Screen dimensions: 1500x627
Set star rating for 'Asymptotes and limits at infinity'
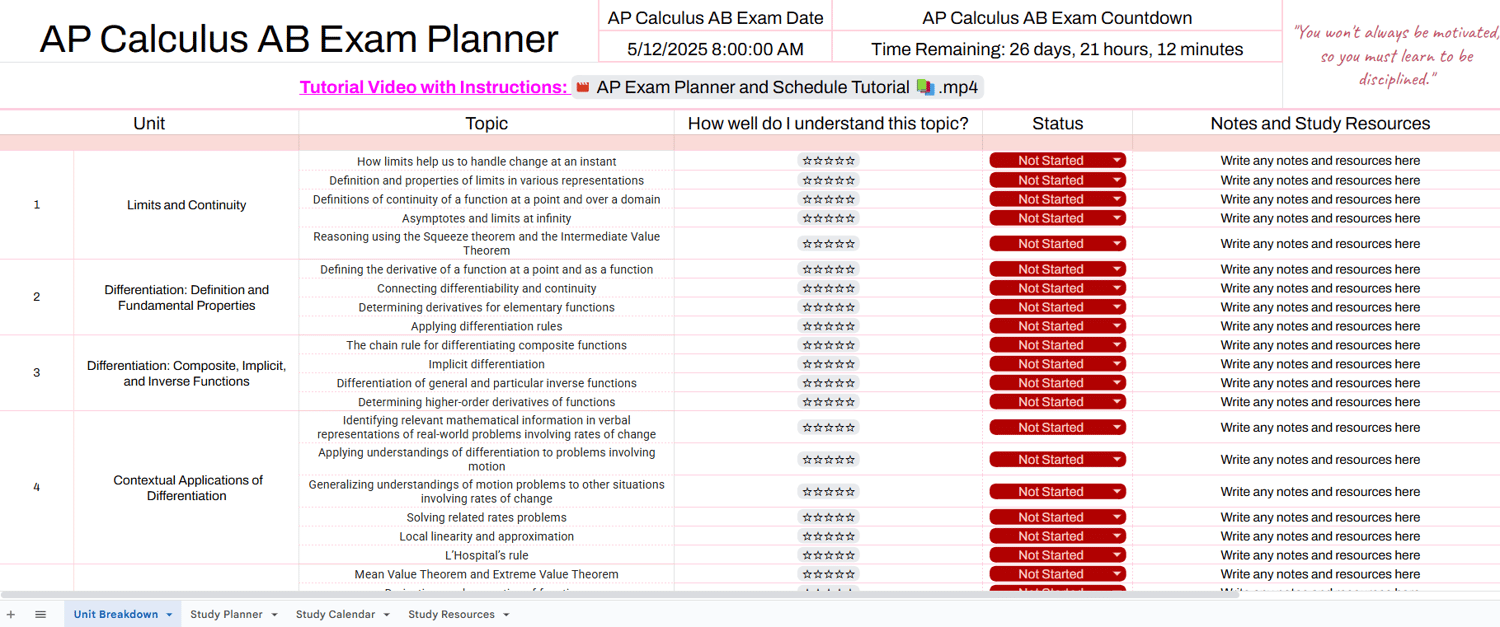coord(828,218)
